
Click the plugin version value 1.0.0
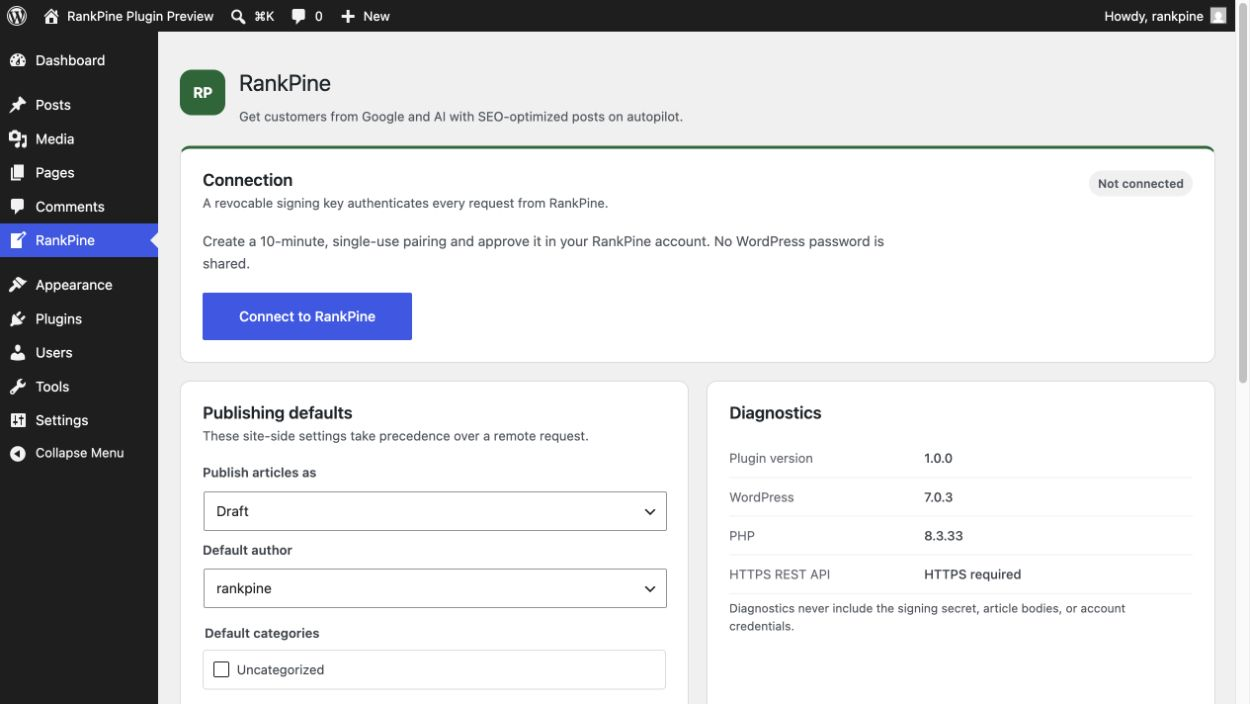point(938,458)
